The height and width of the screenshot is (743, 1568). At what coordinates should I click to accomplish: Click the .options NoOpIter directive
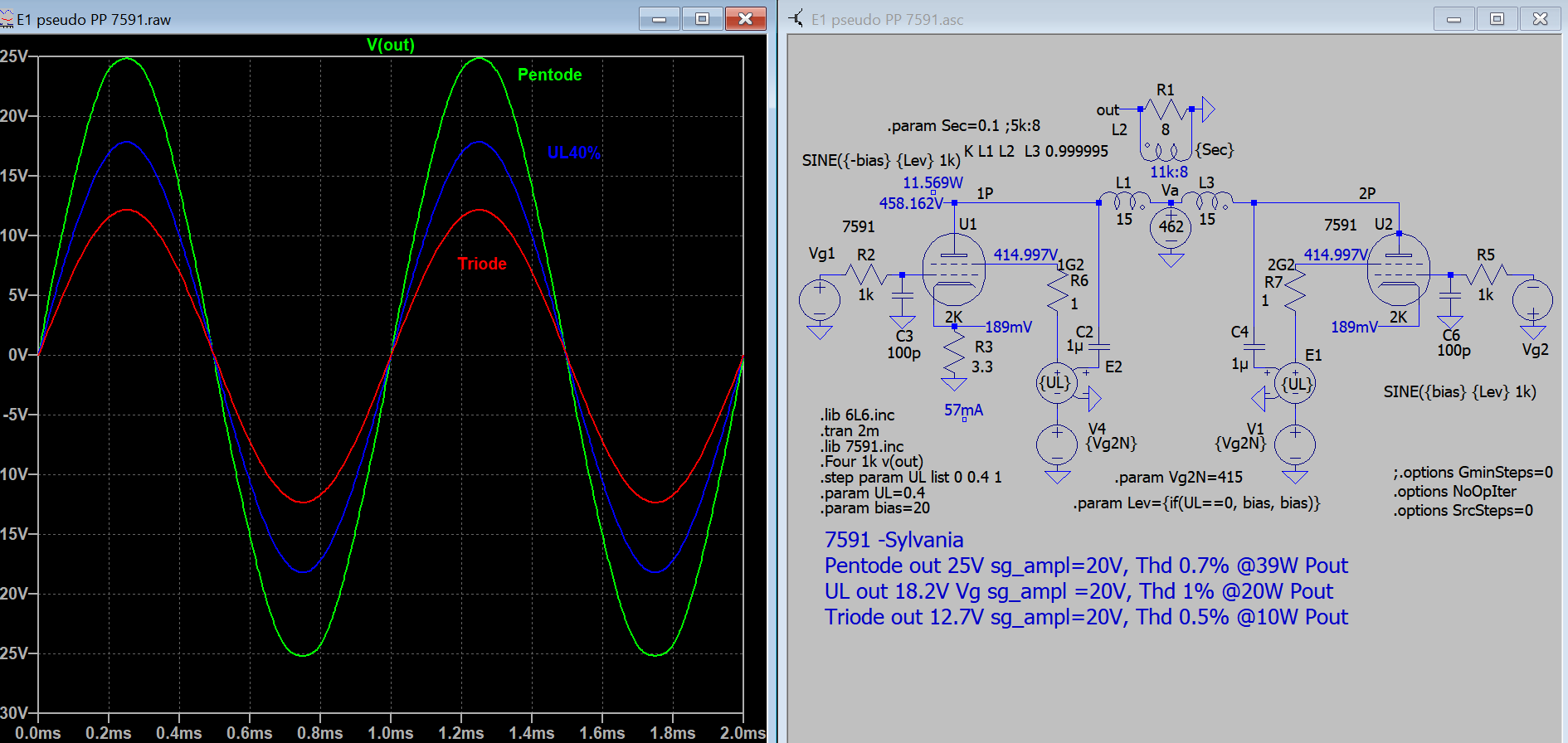[x=1455, y=491]
